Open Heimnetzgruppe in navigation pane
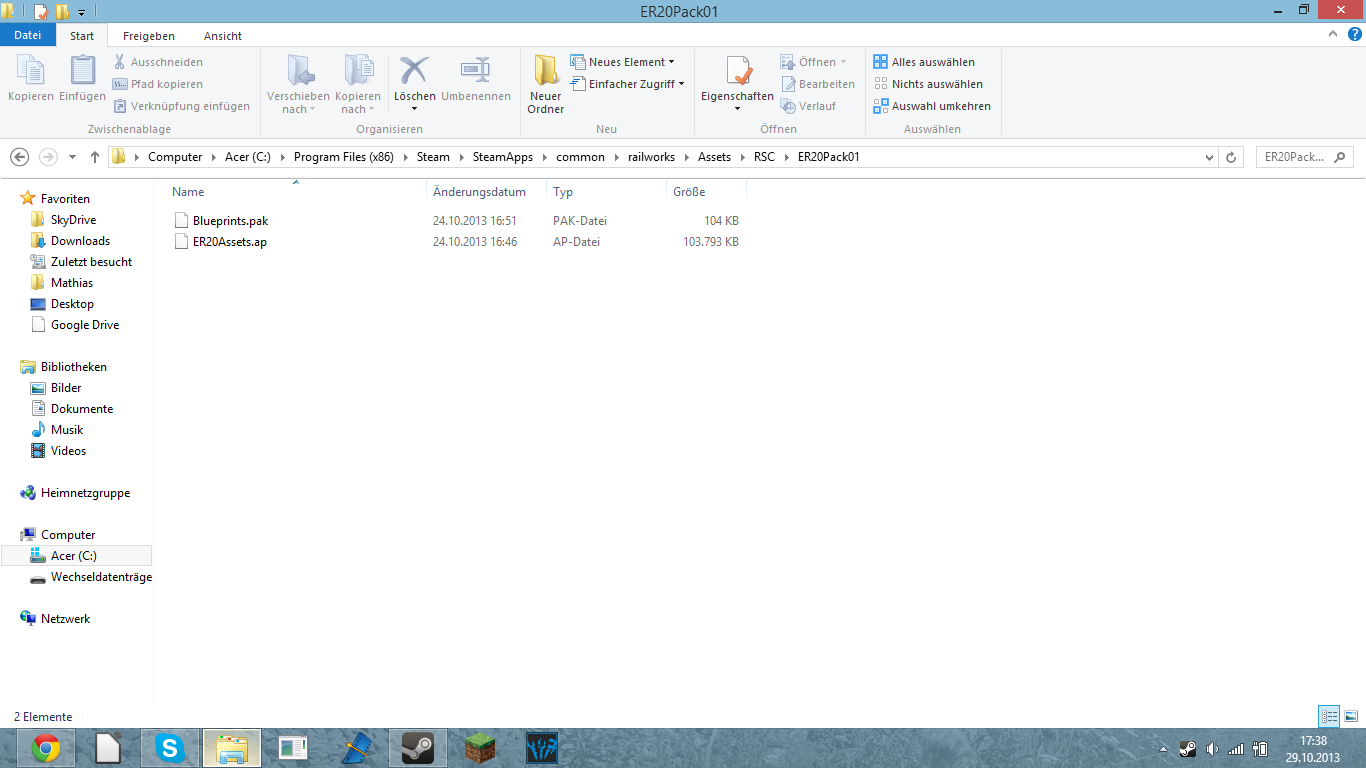 pos(85,493)
